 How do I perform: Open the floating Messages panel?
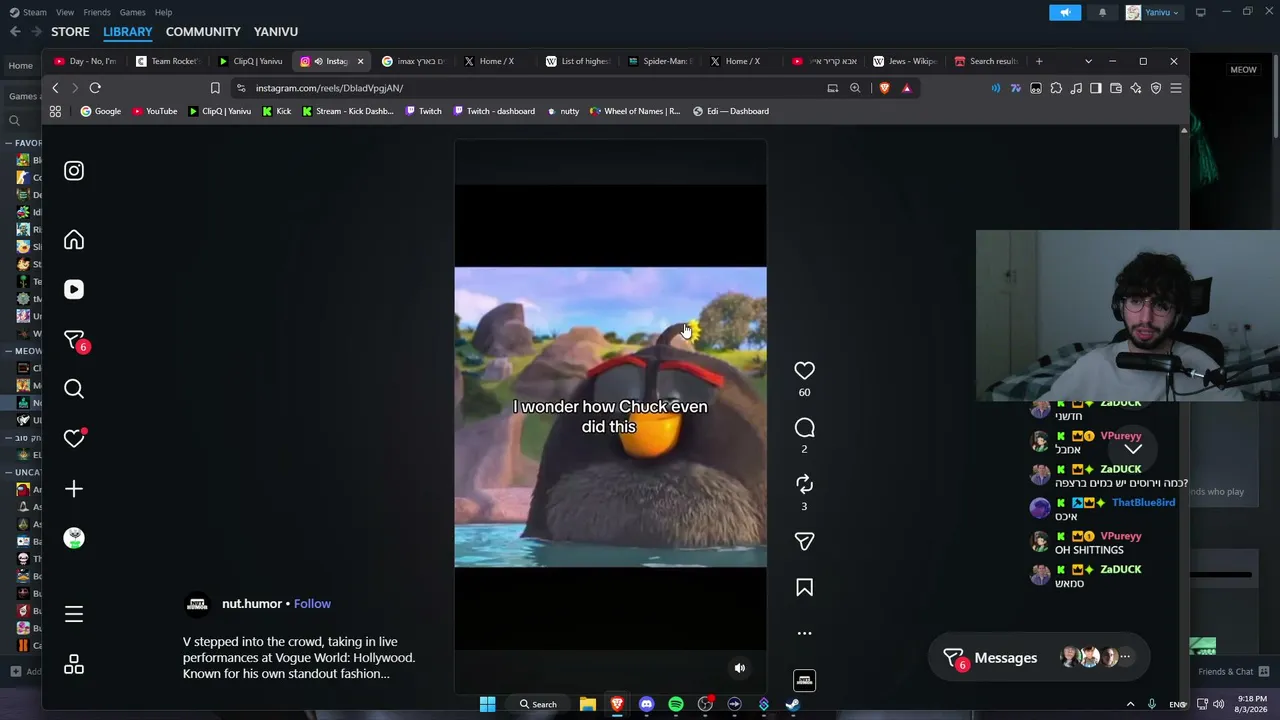pos(1039,658)
